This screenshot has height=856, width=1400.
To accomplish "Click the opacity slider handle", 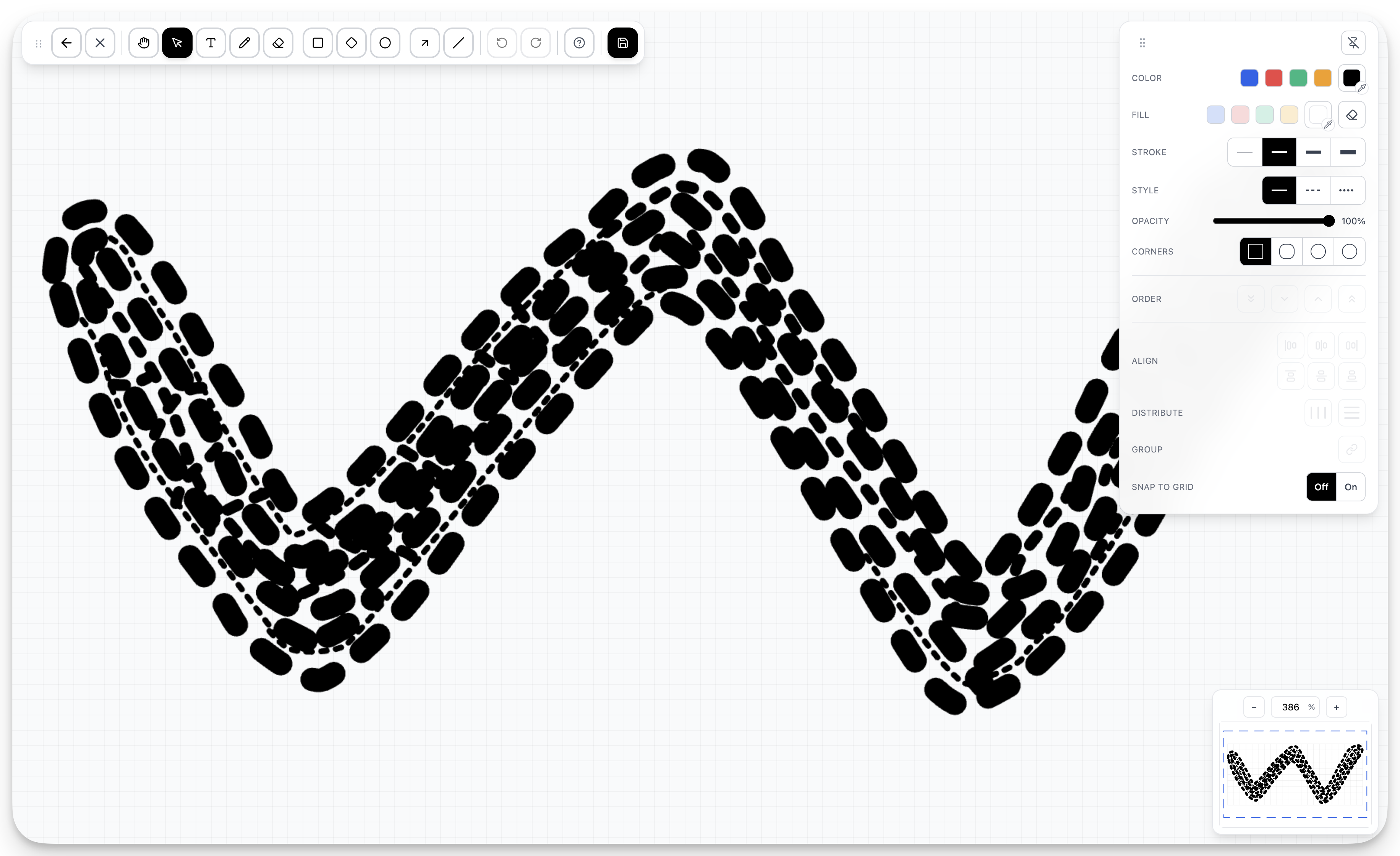I will [x=1328, y=221].
